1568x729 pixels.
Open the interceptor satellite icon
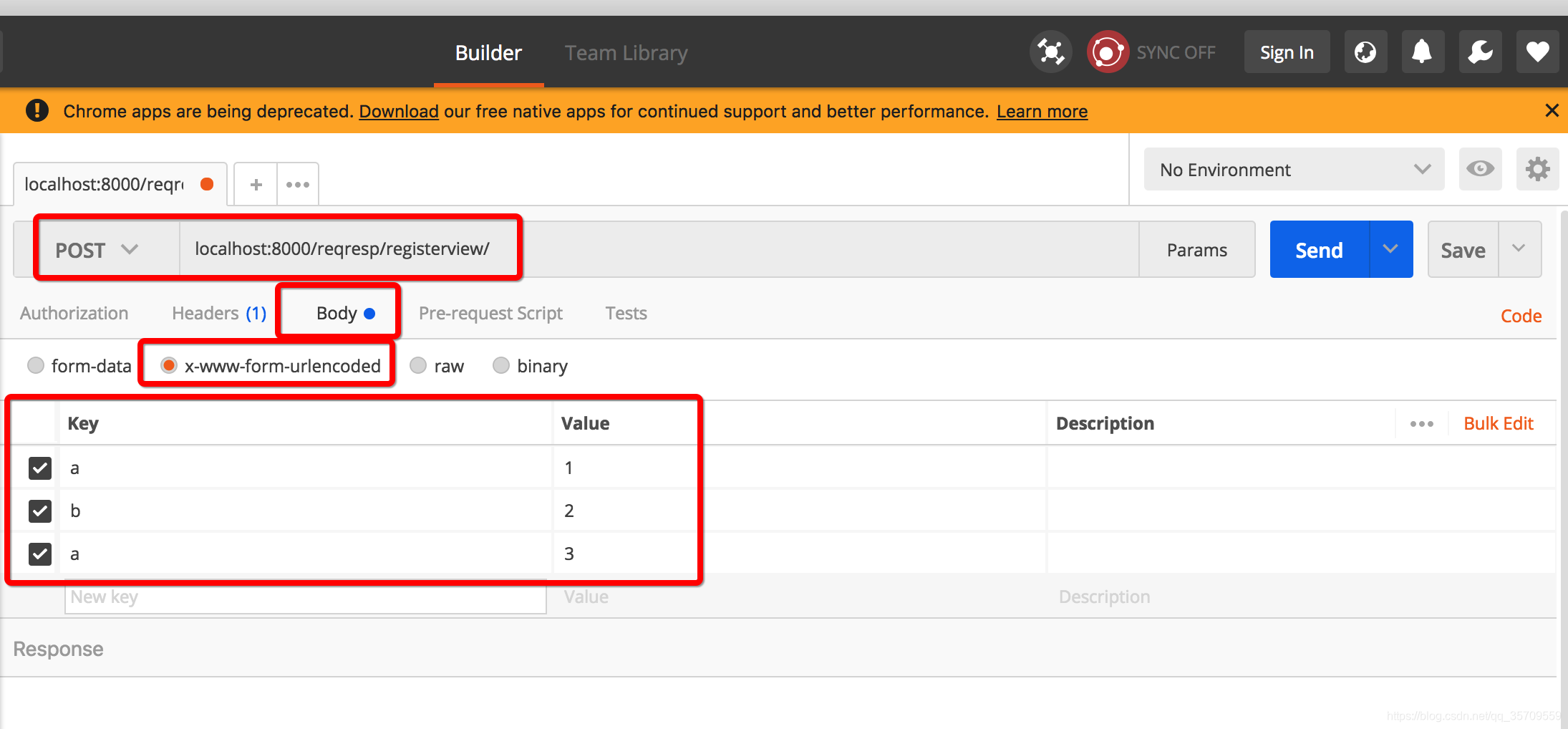1050,52
